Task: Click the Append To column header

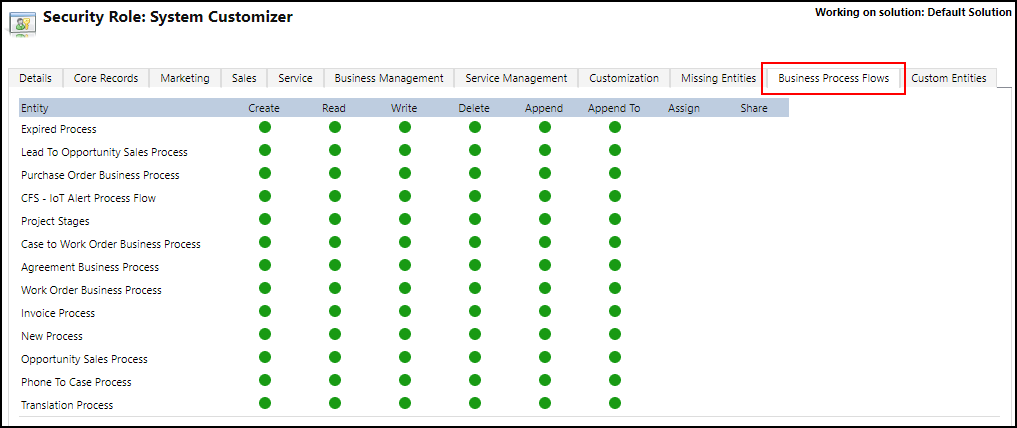Action: [614, 108]
